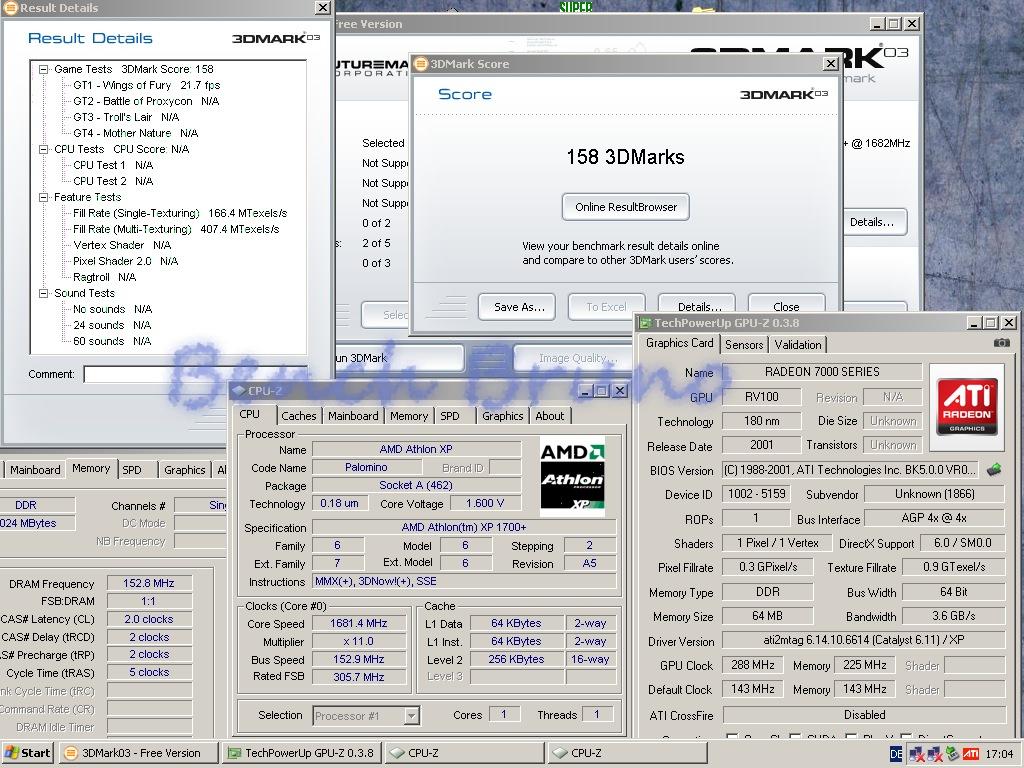Image resolution: width=1024 pixels, height=768 pixels.
Task: Collapse the Game Tests tree node
Action: tap(44, 69)
